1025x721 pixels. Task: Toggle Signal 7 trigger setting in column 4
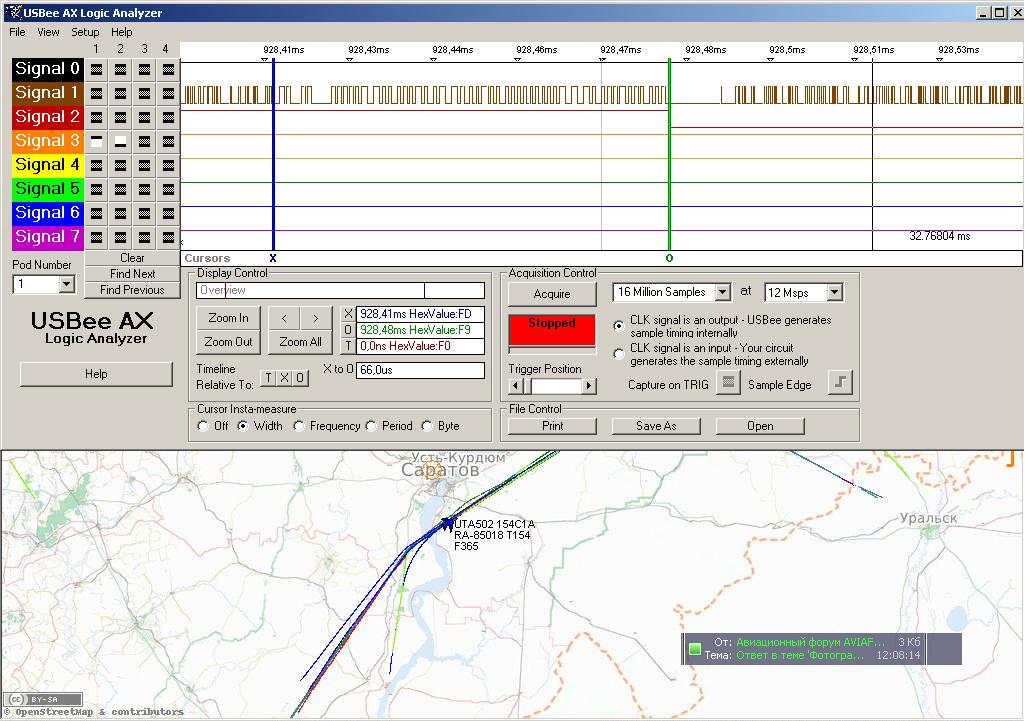(x=169, y=237)
